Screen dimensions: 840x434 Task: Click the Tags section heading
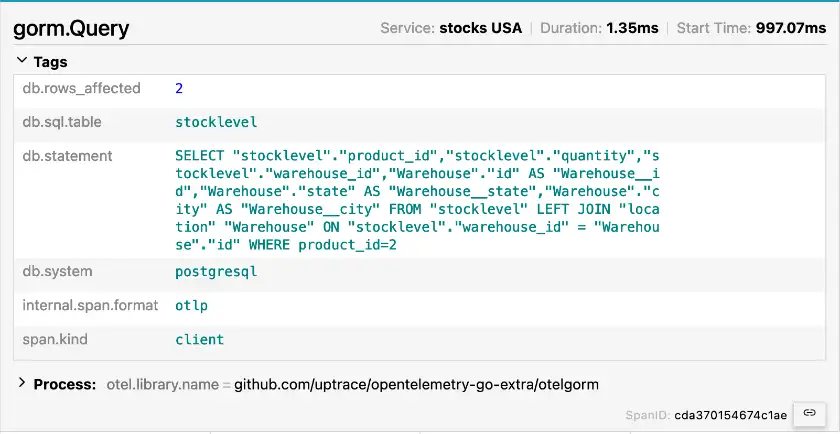click(50, 62)
